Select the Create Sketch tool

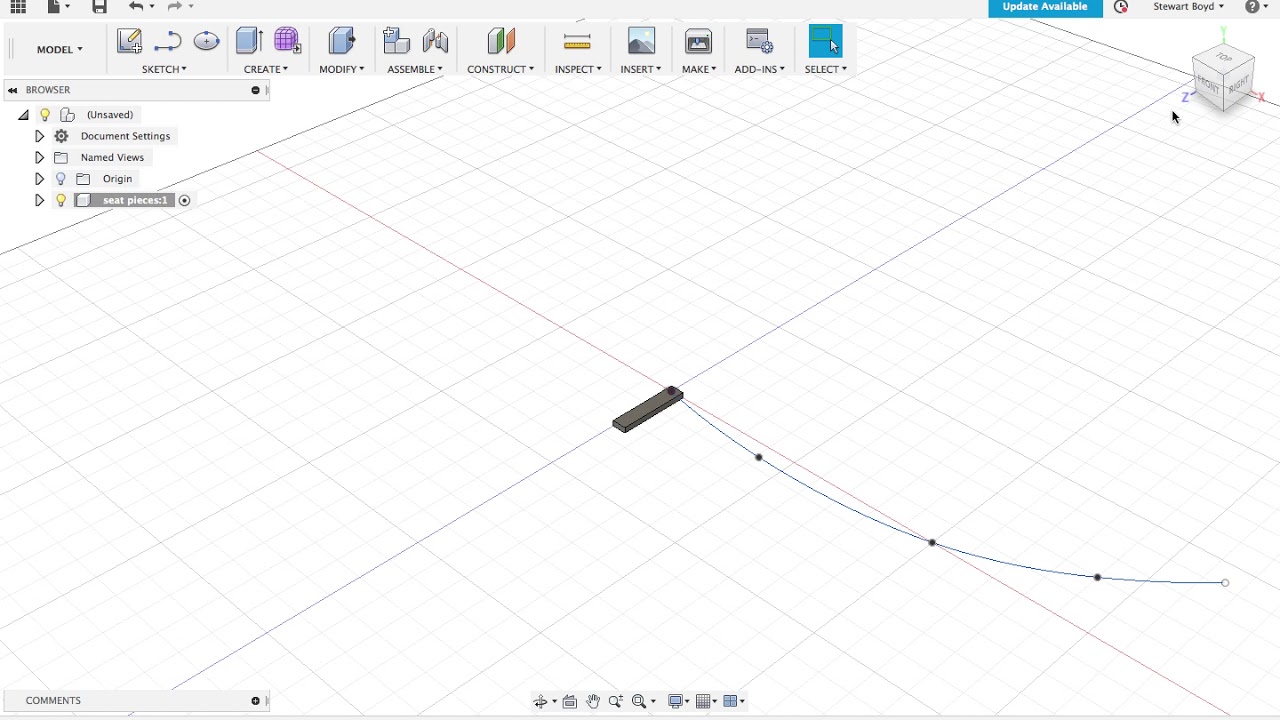[129, 41]
